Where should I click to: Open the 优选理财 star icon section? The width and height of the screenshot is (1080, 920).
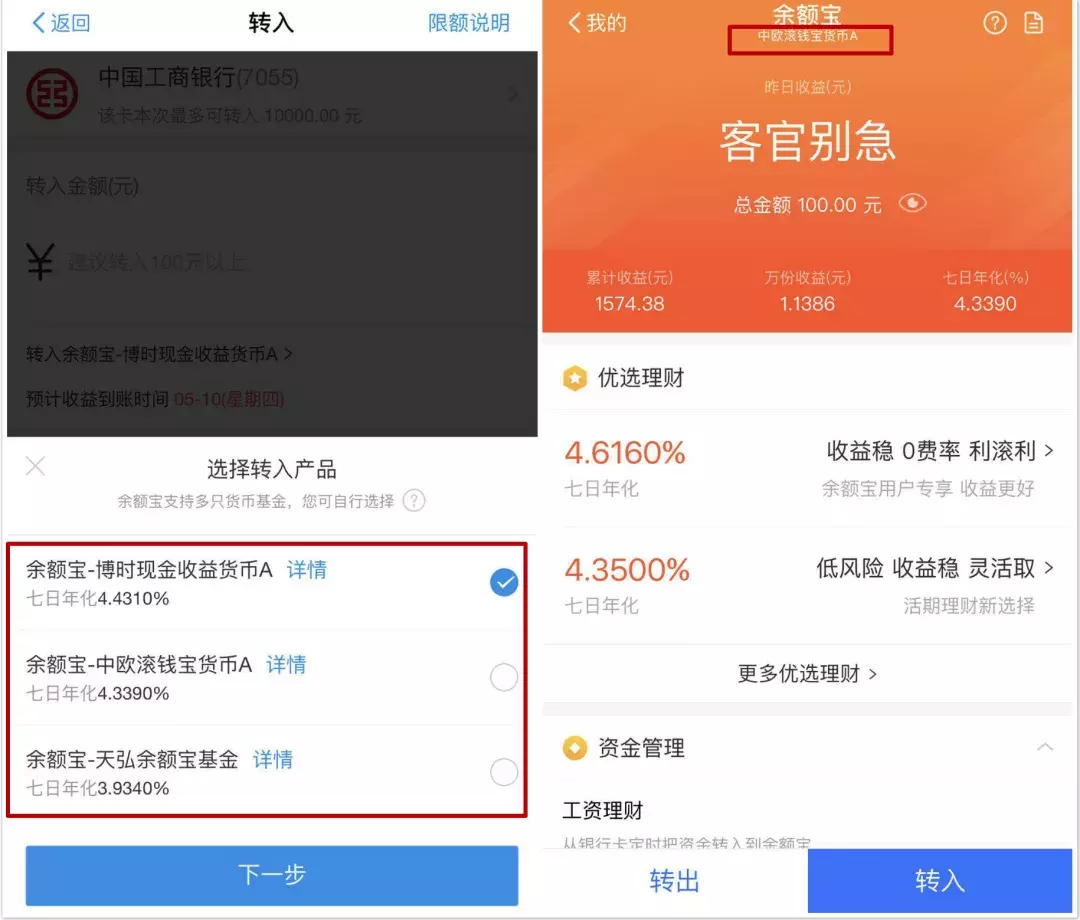click(574, 378)
